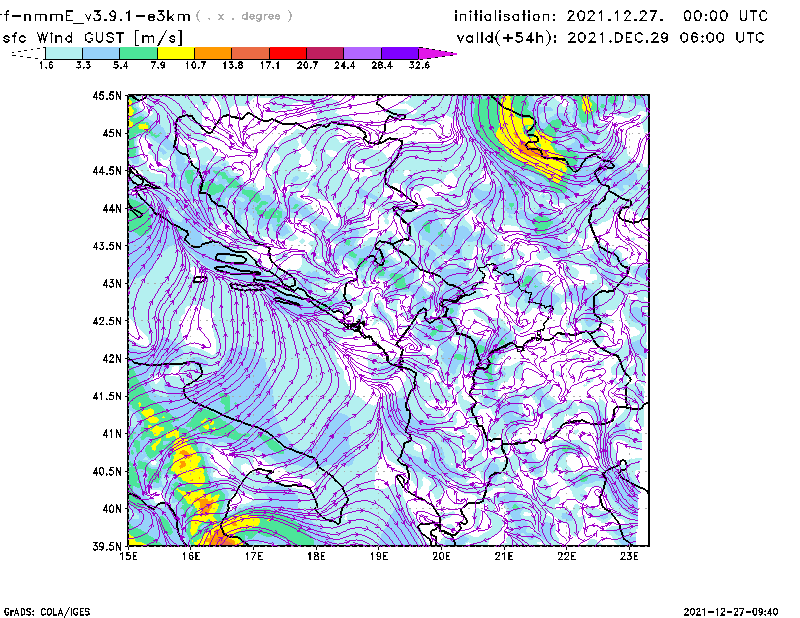Click the 32.6 legend value

tap(419, 65)
